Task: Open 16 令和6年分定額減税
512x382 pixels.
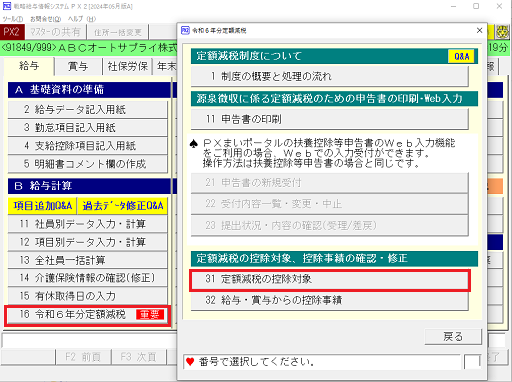Action: (88, 315)
